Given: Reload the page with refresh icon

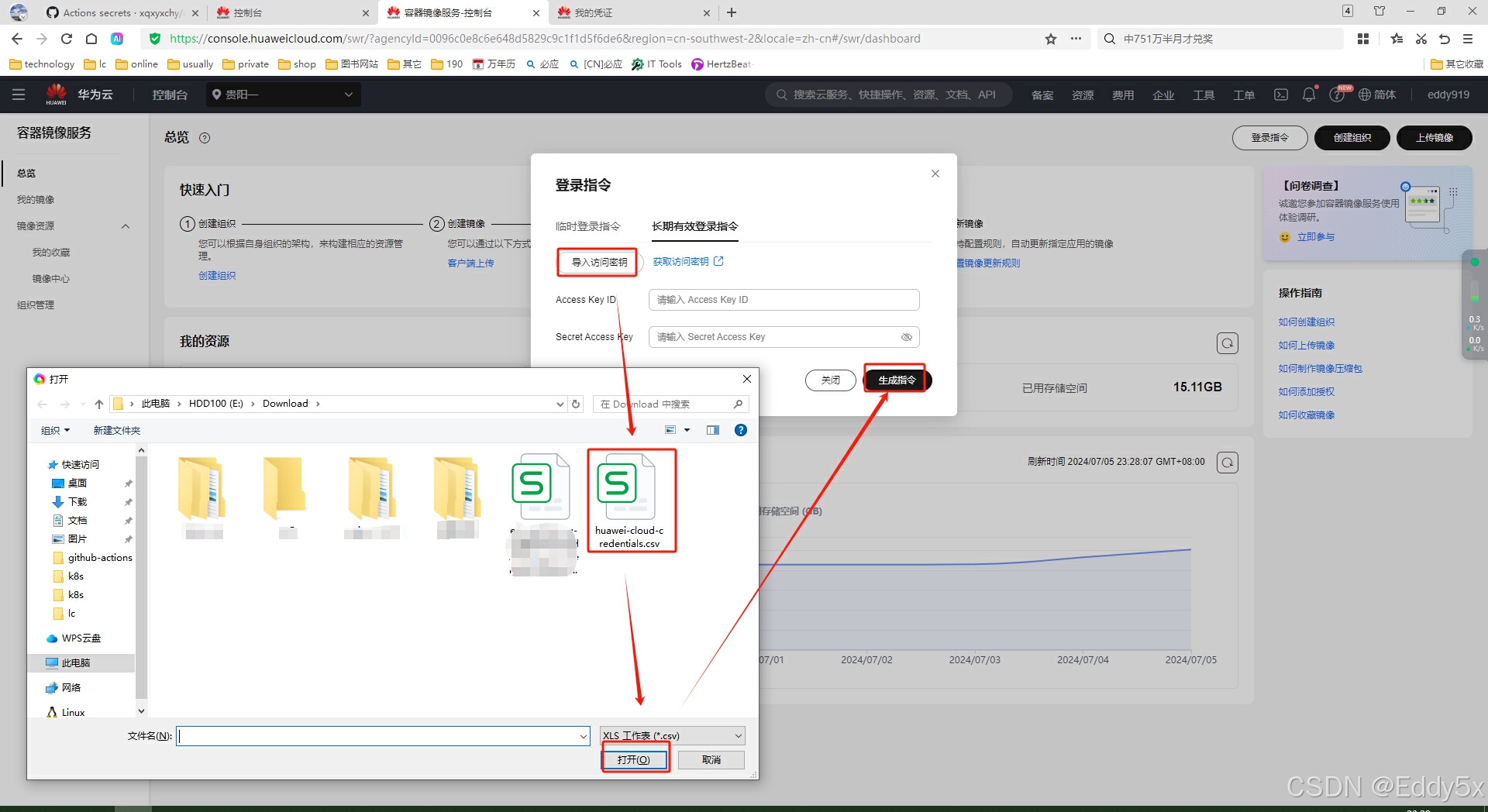Looking at the screenshot, I should tap(67, 39).
